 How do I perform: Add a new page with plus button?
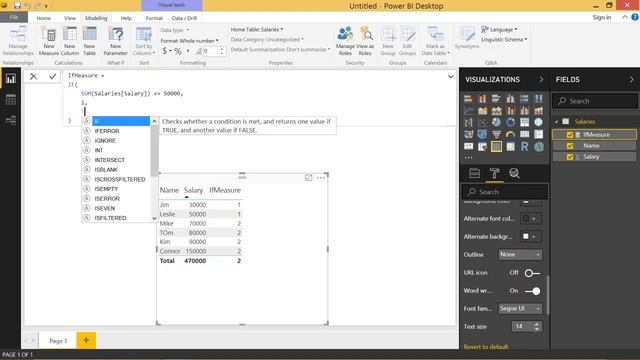[86, 340]
